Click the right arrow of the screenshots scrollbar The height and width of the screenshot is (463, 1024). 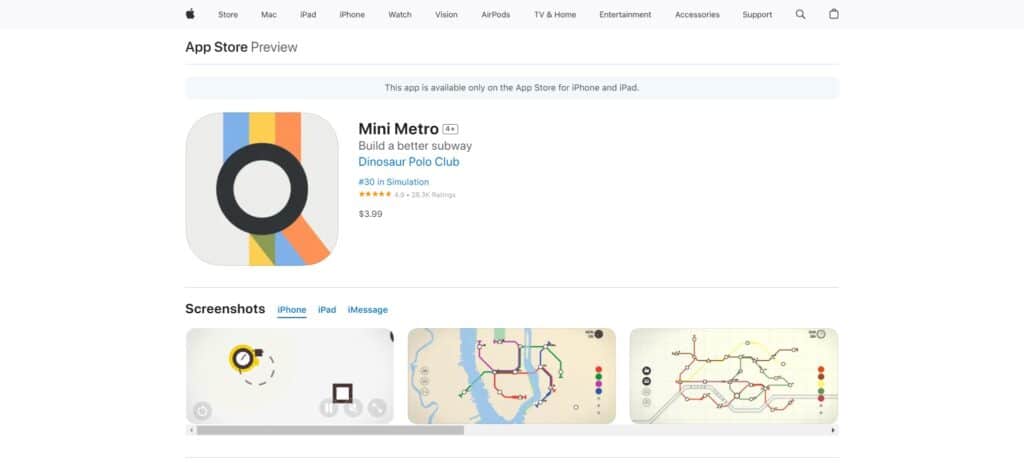tap(833, 430)
